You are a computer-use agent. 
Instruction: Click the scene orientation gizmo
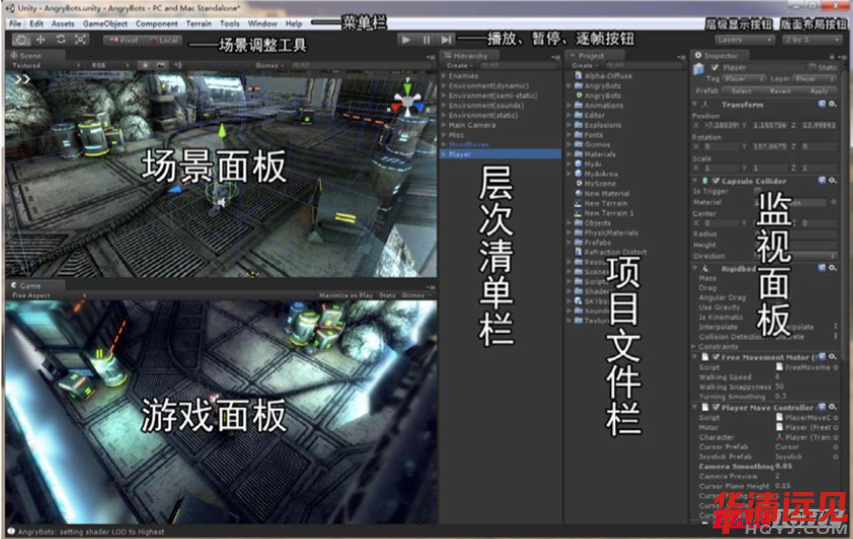pos(406,101)
